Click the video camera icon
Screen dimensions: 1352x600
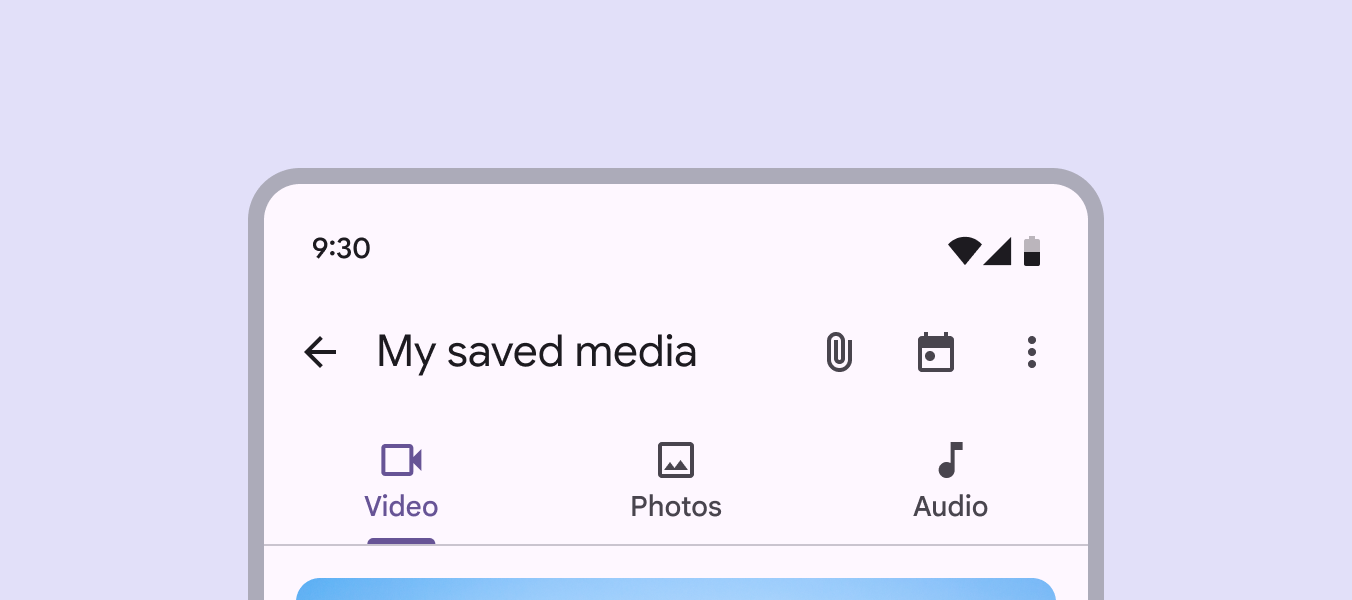pyautogui.click(x=401, y=460)
